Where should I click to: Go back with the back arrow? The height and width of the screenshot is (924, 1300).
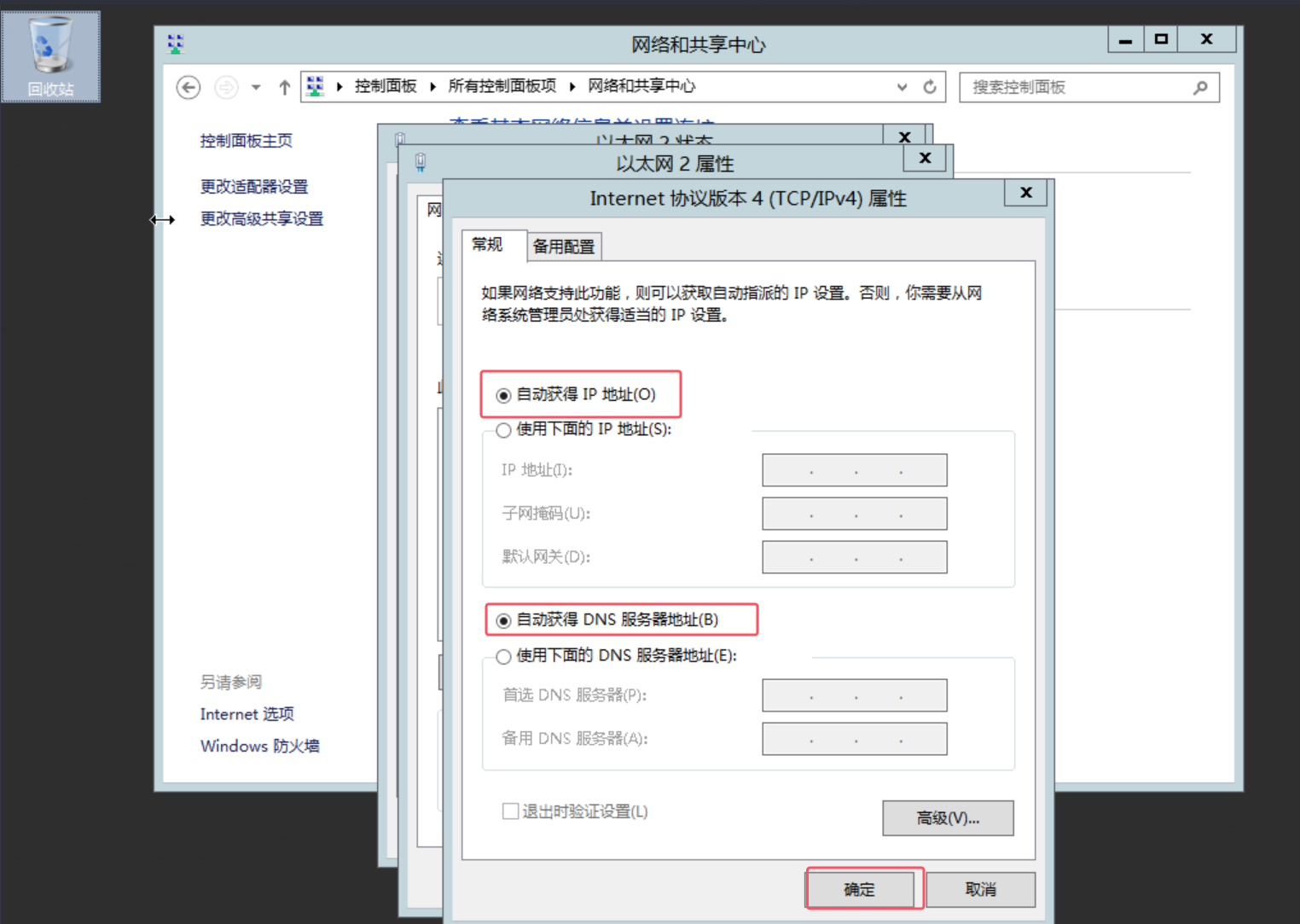coord(189,87)
